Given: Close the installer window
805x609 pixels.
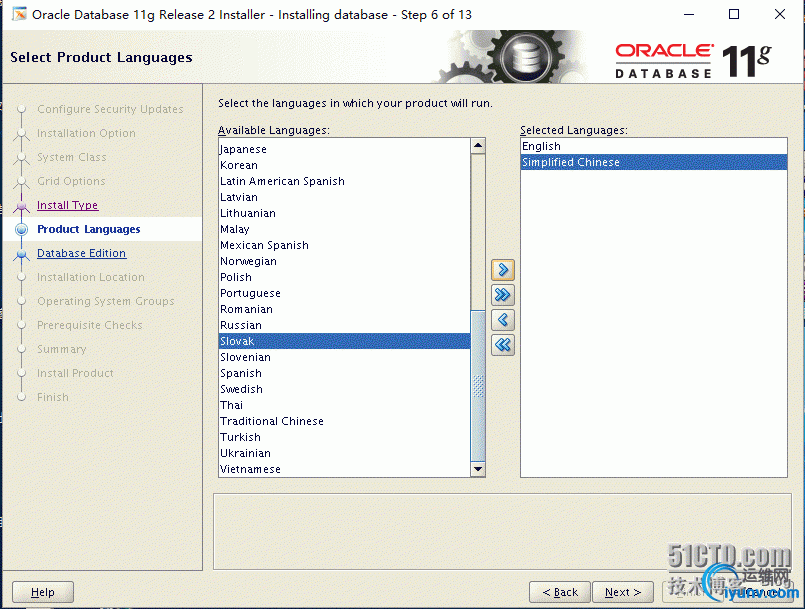Looking at the screenshot, I should pyautogui.click(x=780, y=14).
